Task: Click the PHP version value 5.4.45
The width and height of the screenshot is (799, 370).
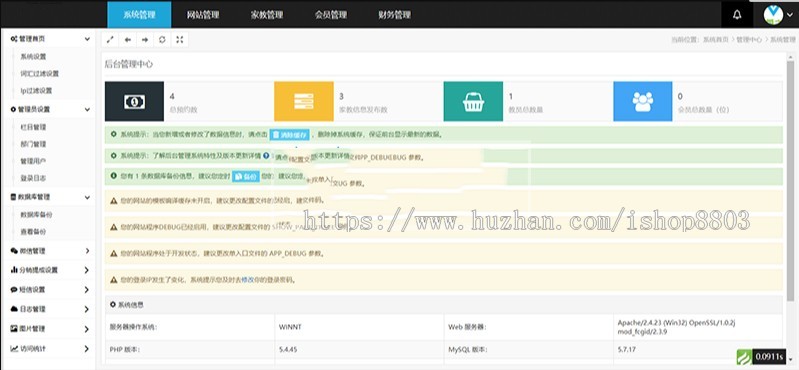Action: [288, 350]
